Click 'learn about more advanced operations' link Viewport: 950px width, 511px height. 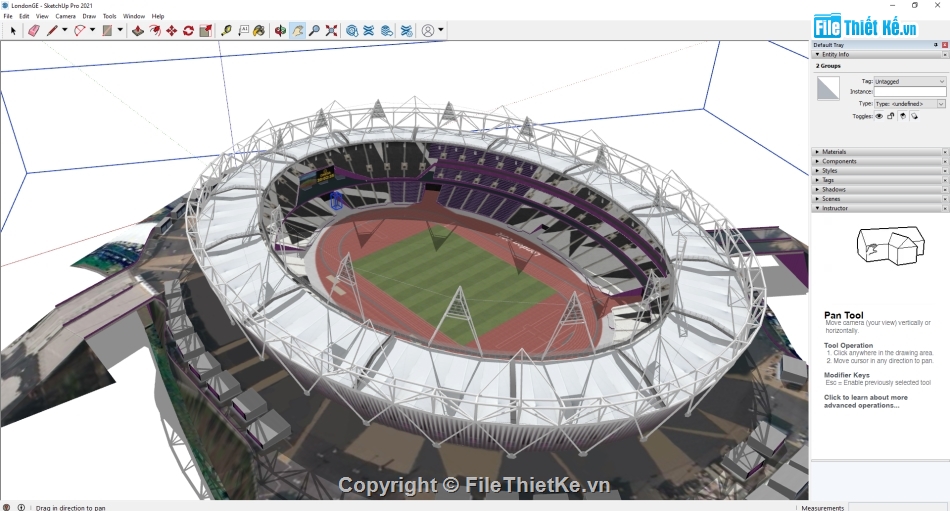(866, 401)
